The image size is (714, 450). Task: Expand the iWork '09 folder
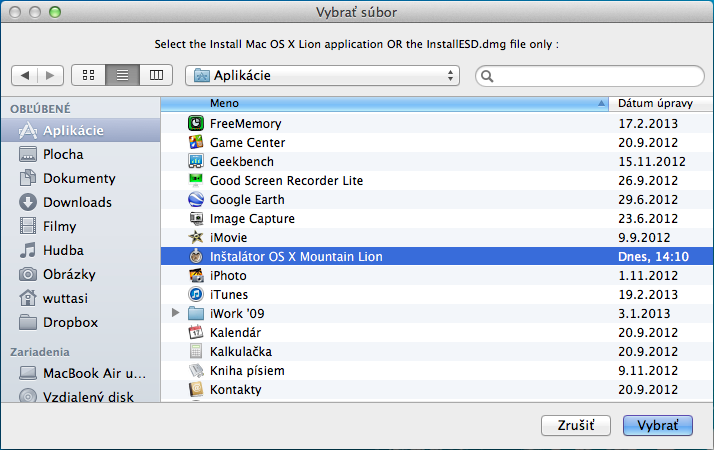pos(176,314)
